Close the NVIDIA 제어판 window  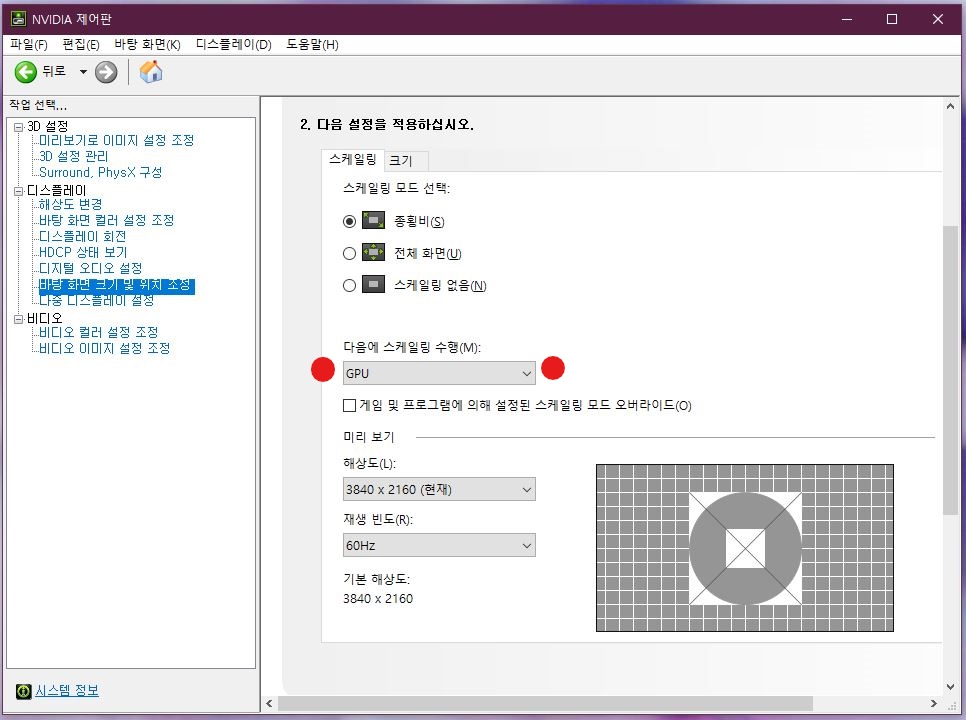938,19
